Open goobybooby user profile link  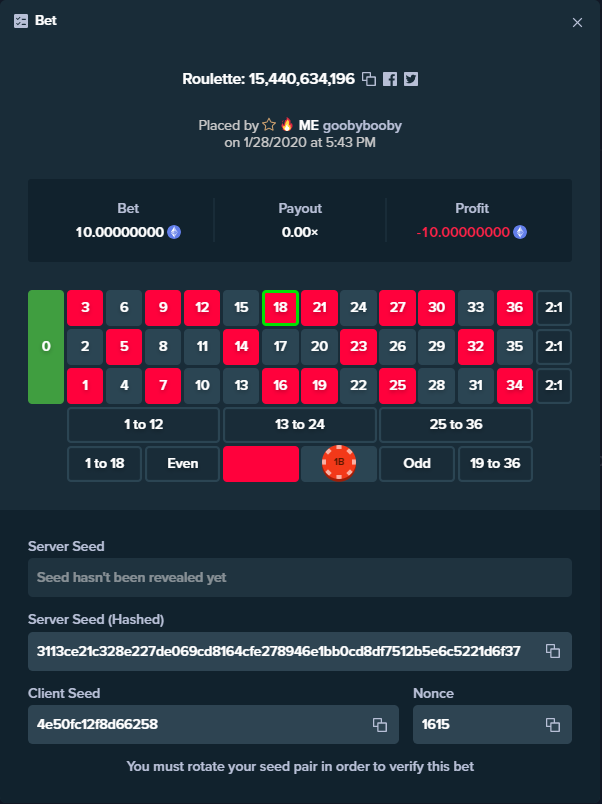[362, 125]
